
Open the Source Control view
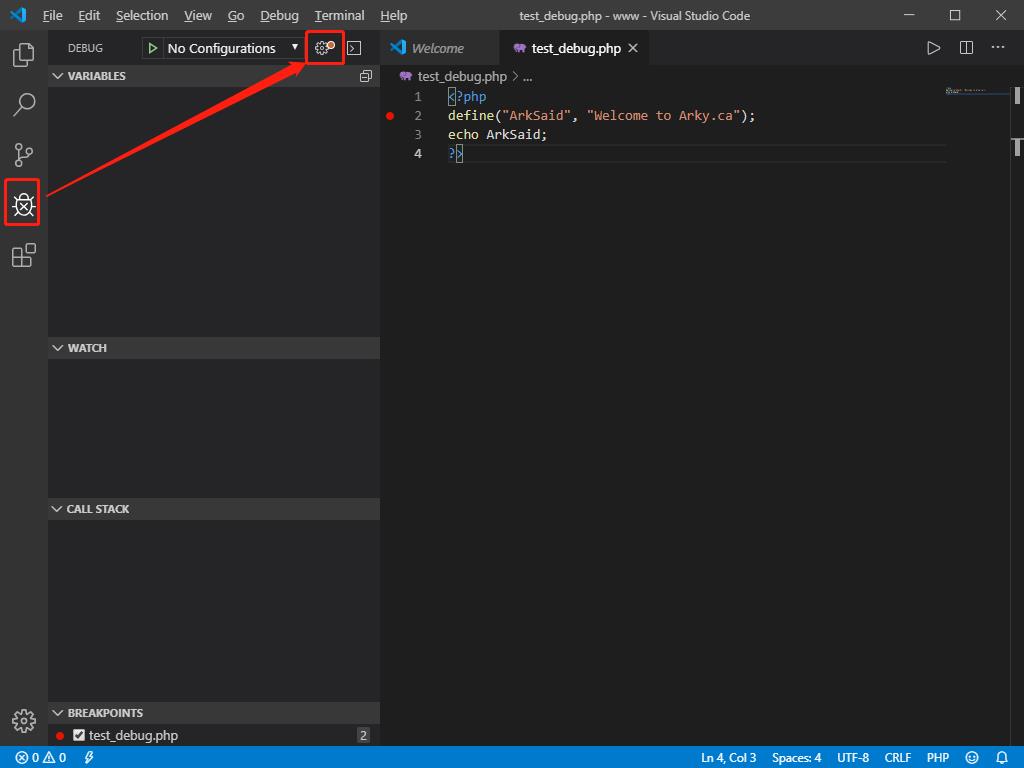click(24, 155)
